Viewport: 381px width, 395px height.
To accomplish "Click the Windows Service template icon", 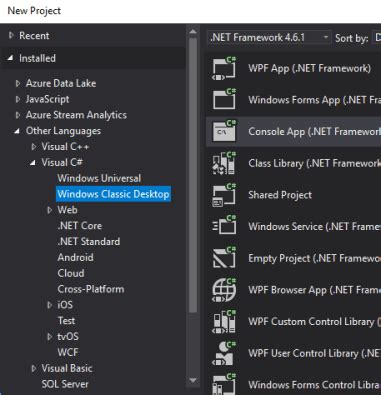I will [x=224, y=226].
